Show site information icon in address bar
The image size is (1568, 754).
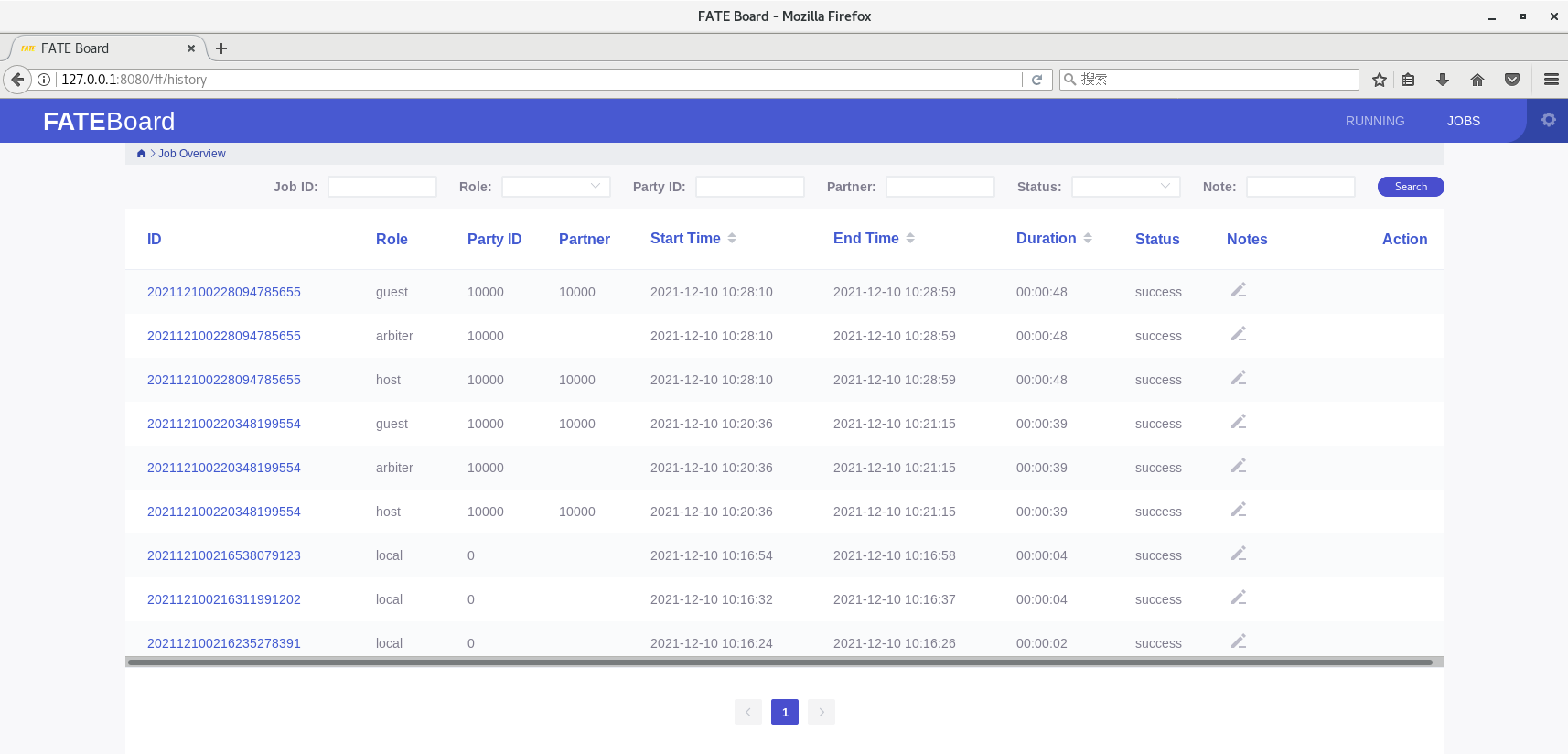(43, 80)
